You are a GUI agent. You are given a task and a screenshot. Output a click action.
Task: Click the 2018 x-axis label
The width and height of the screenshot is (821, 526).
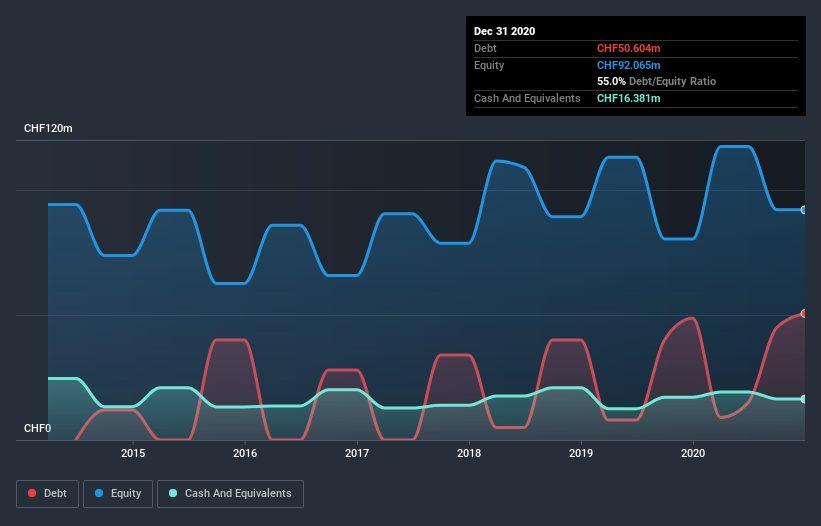469,453
